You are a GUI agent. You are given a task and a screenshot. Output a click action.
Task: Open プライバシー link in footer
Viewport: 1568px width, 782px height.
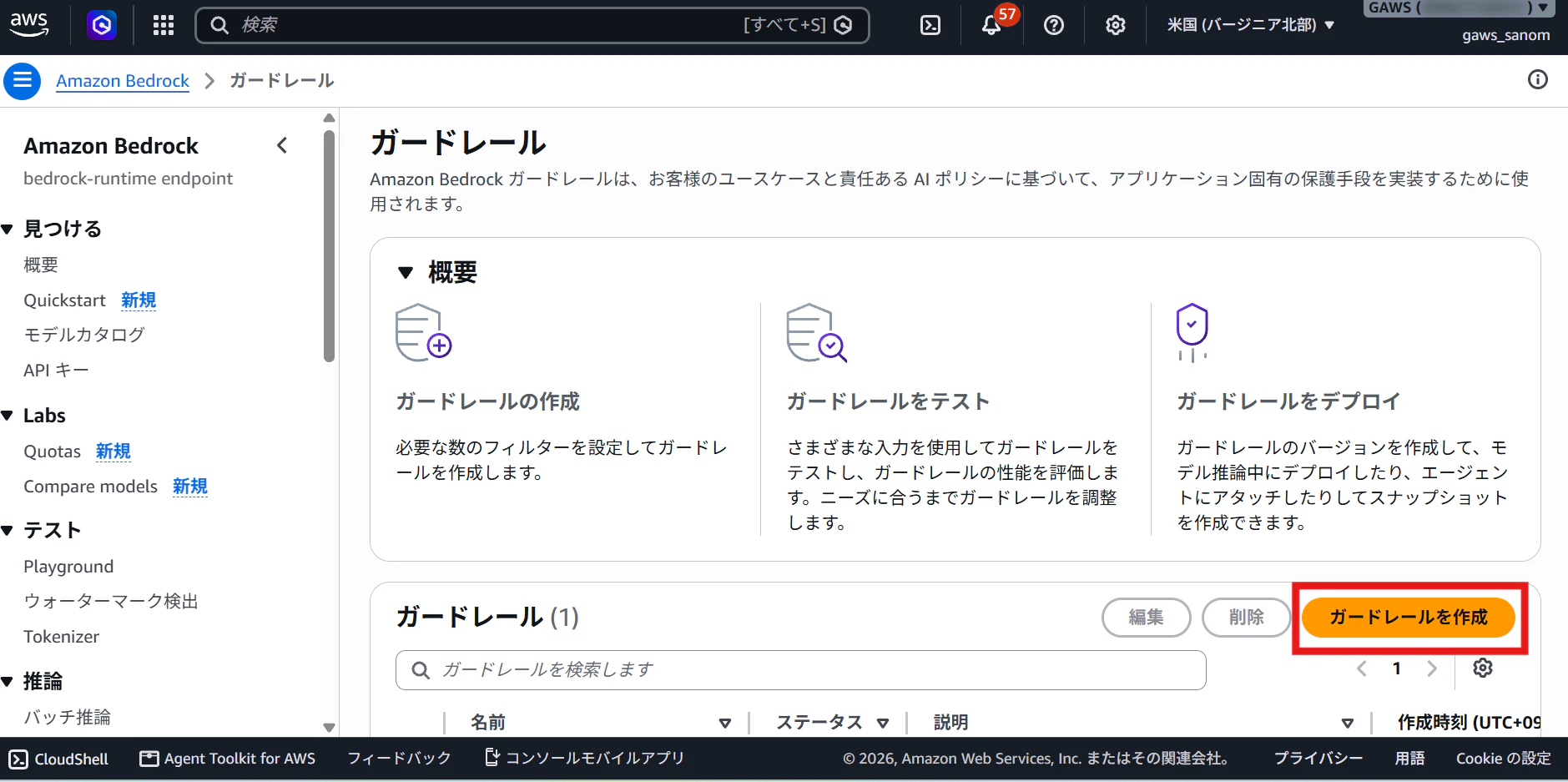1318,758
